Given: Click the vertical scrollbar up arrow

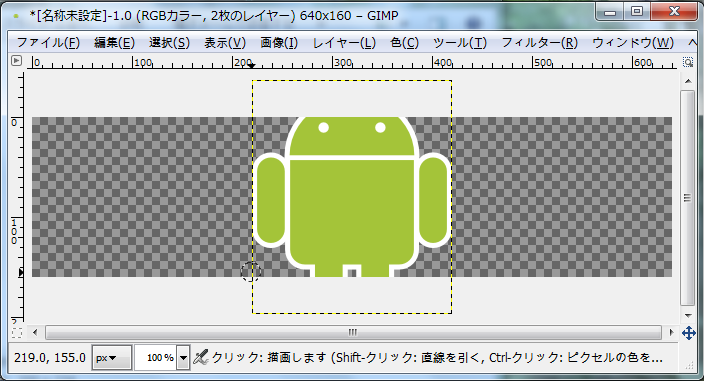Looking at the screenshot, I should (x=688, y=81).
